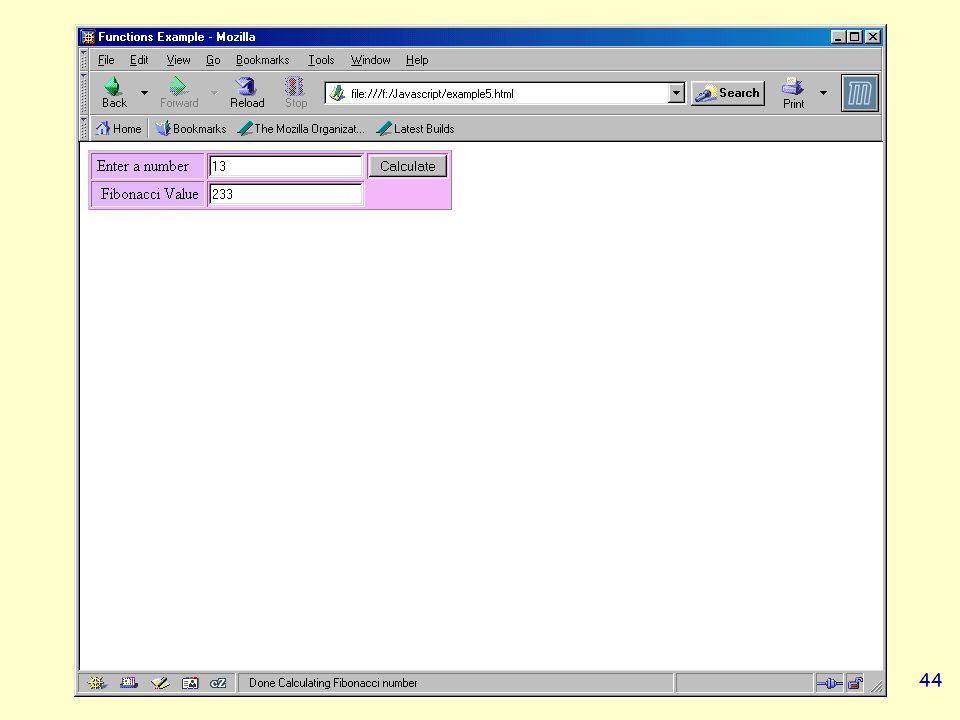Screen dimensions: 960x720
Task: Open the Window menu
Action: [370, 60]
